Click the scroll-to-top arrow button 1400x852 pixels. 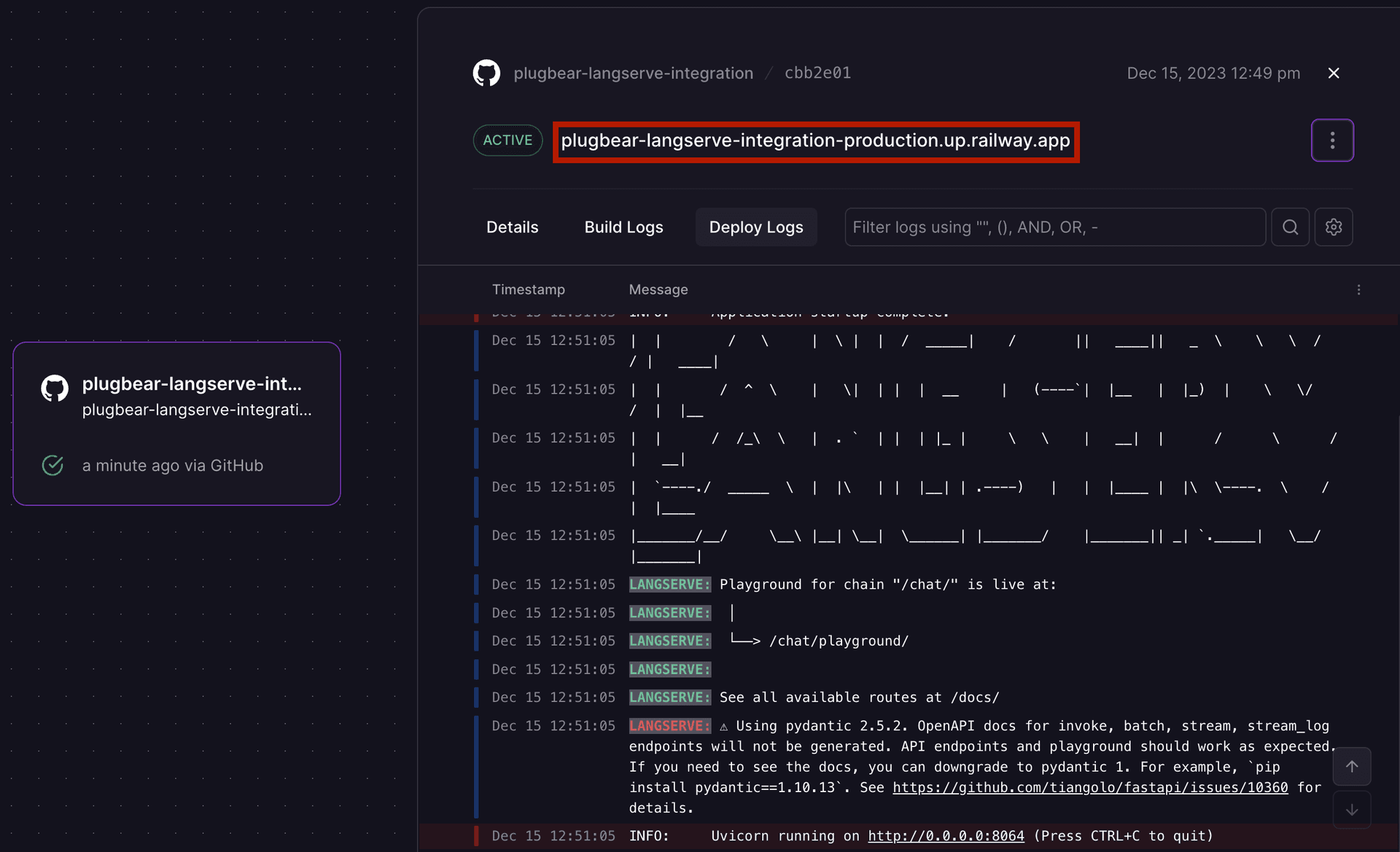(x=1352, y=766)
